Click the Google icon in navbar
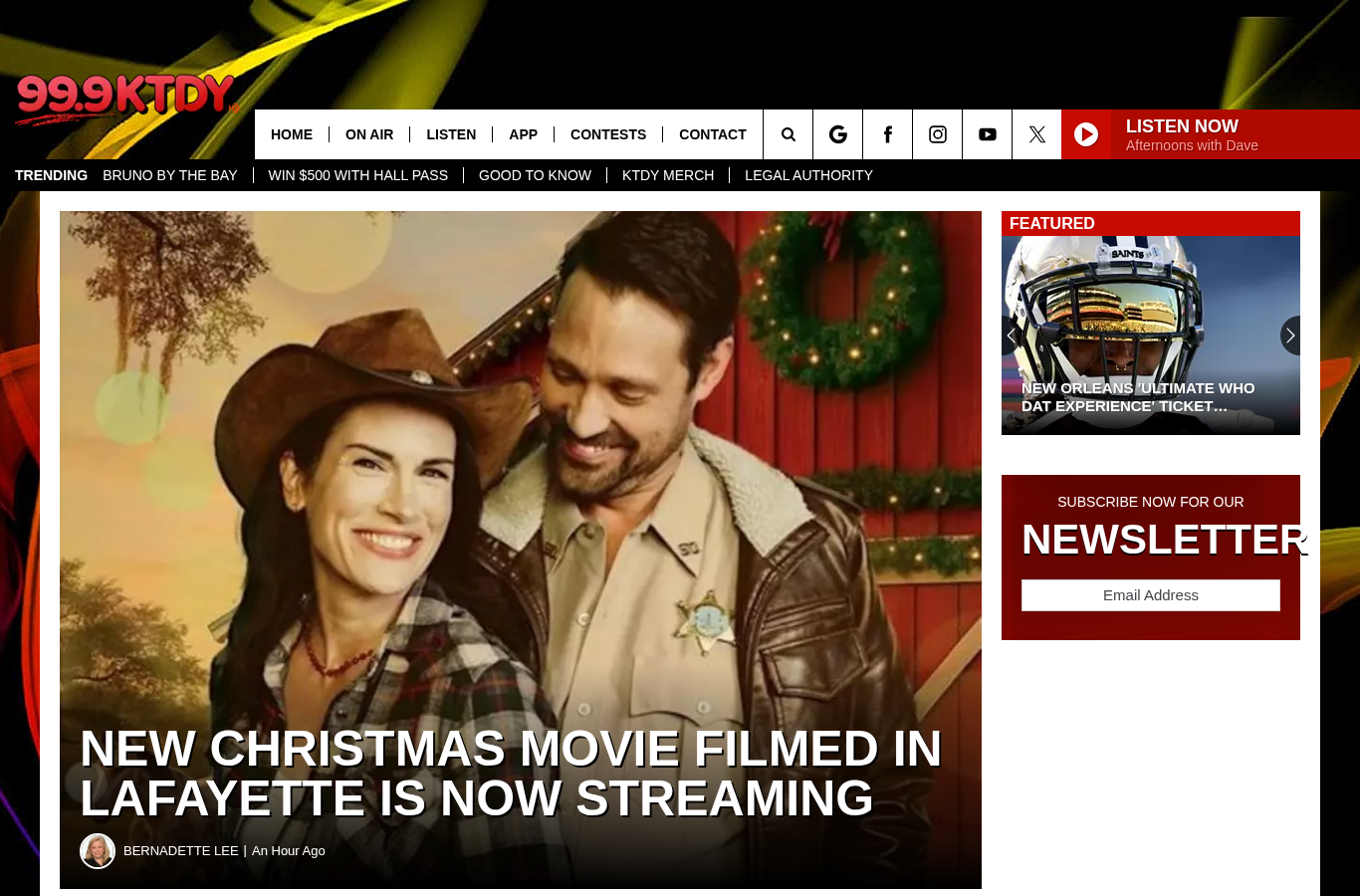 point(838,134)
